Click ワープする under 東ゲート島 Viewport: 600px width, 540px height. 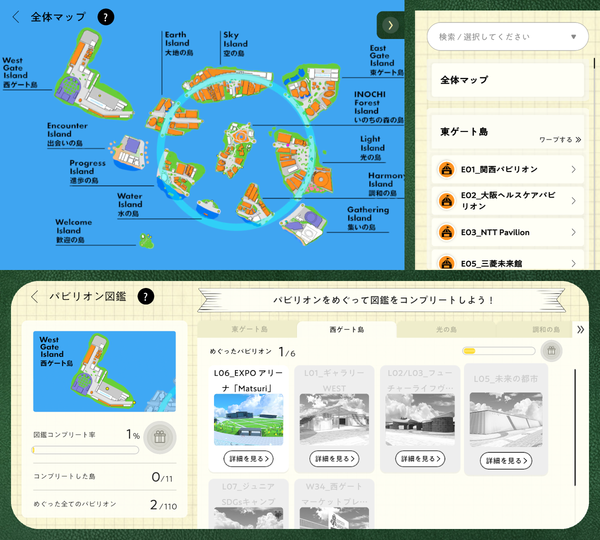(x=560, y=140)
